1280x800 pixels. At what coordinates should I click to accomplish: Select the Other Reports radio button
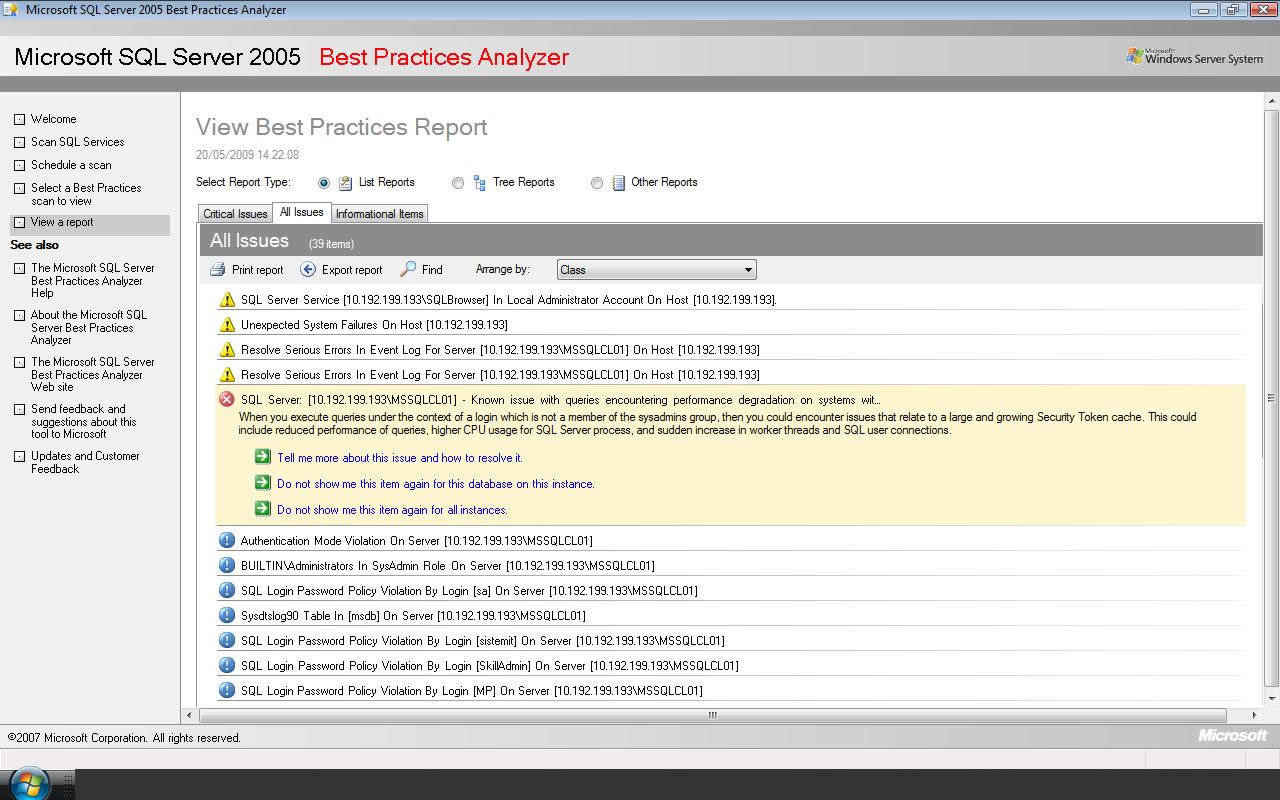(597, 183)
